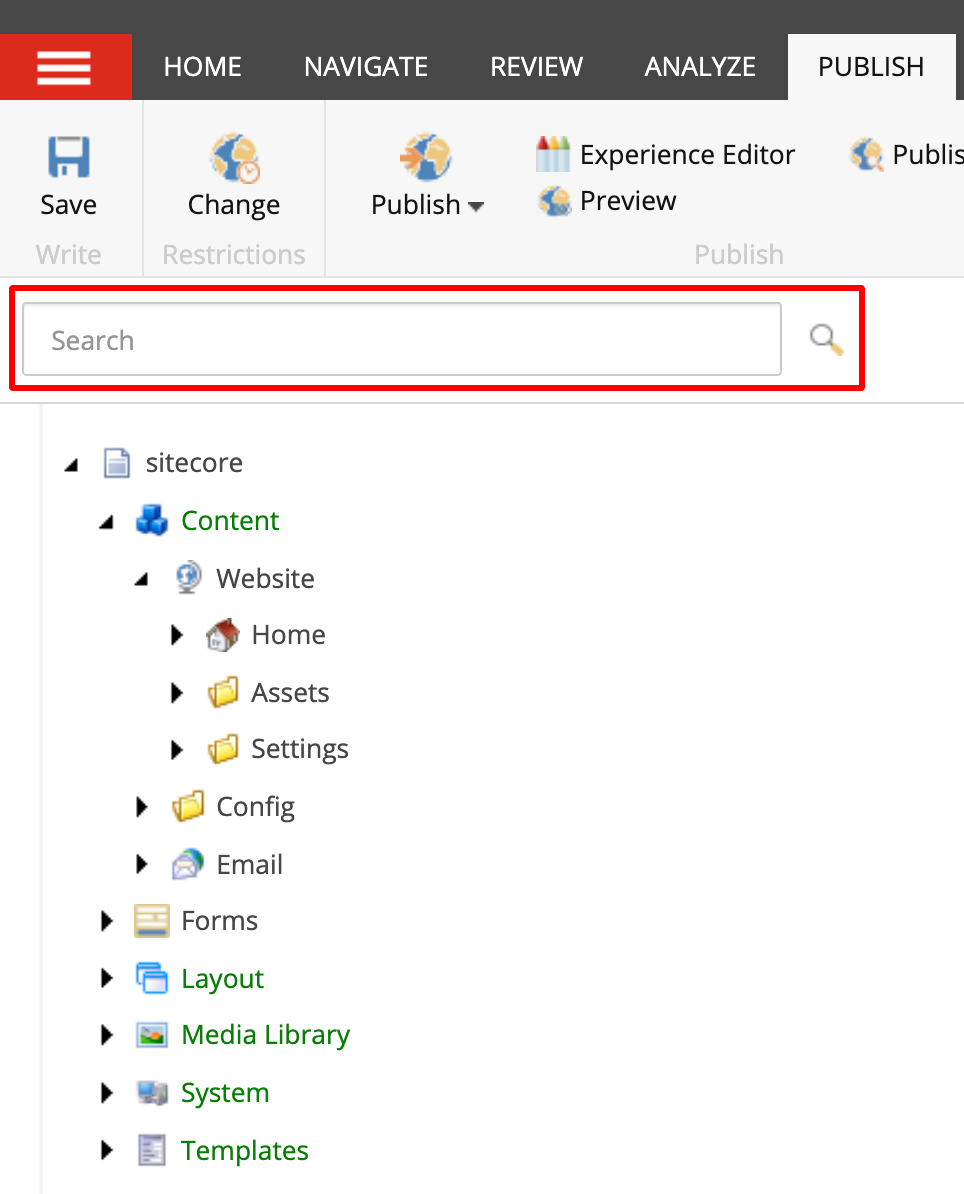Switch to the REVIEW ribbon tab
This screenshot has width=964, height=1194.
536,67
